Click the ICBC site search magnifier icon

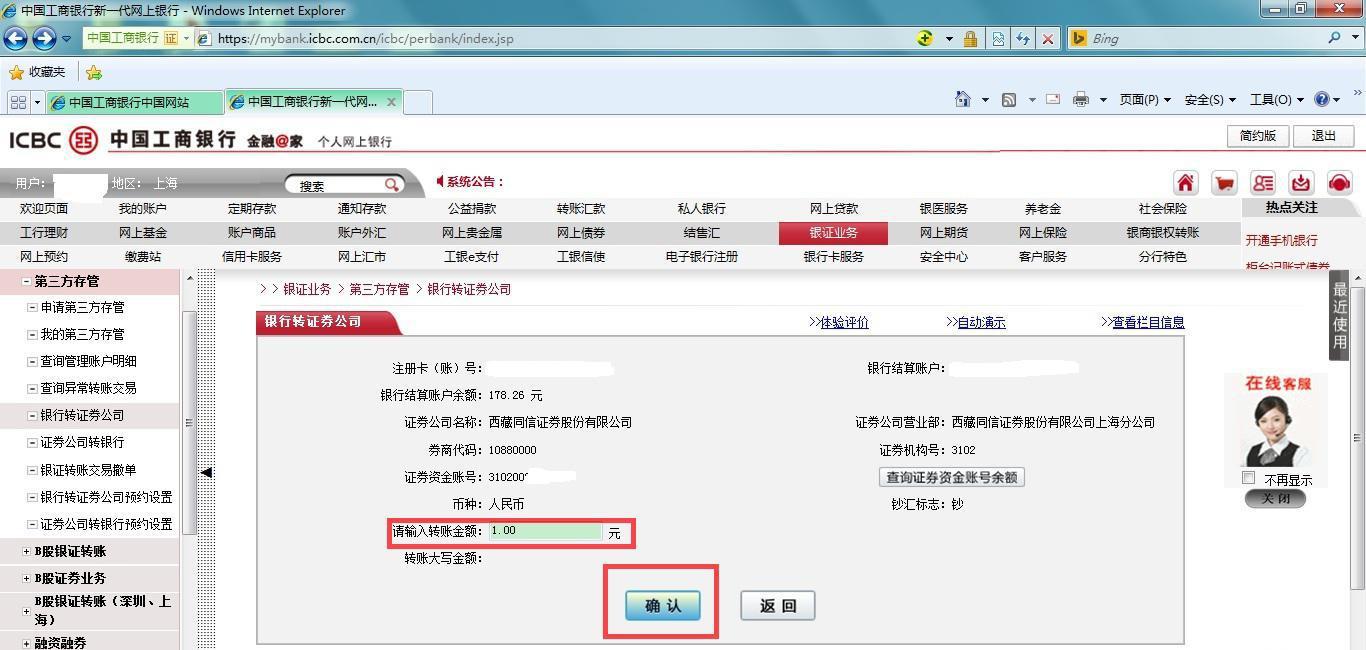click(392, 185)
